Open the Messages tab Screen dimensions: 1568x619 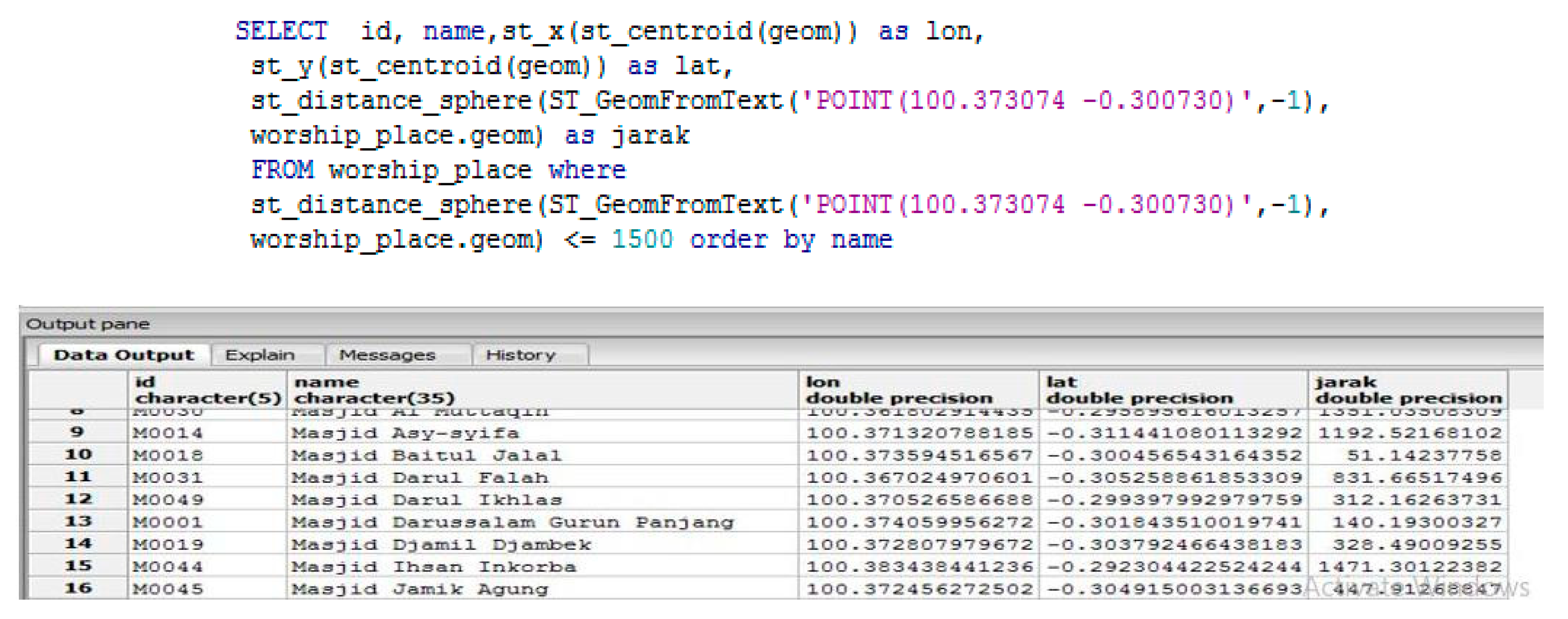(x=387, y=355)
